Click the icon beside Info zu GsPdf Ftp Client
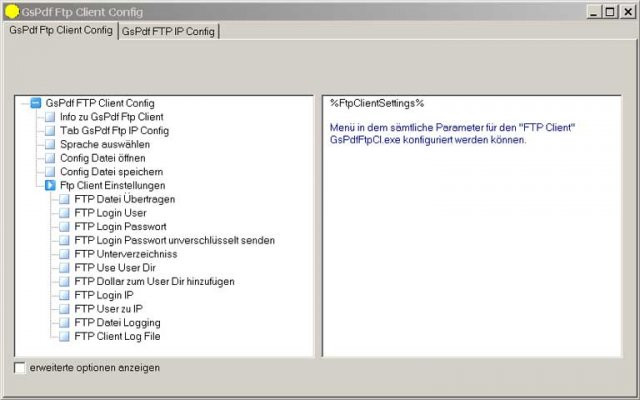The image size is (640, 400). [x=50, y=117]
